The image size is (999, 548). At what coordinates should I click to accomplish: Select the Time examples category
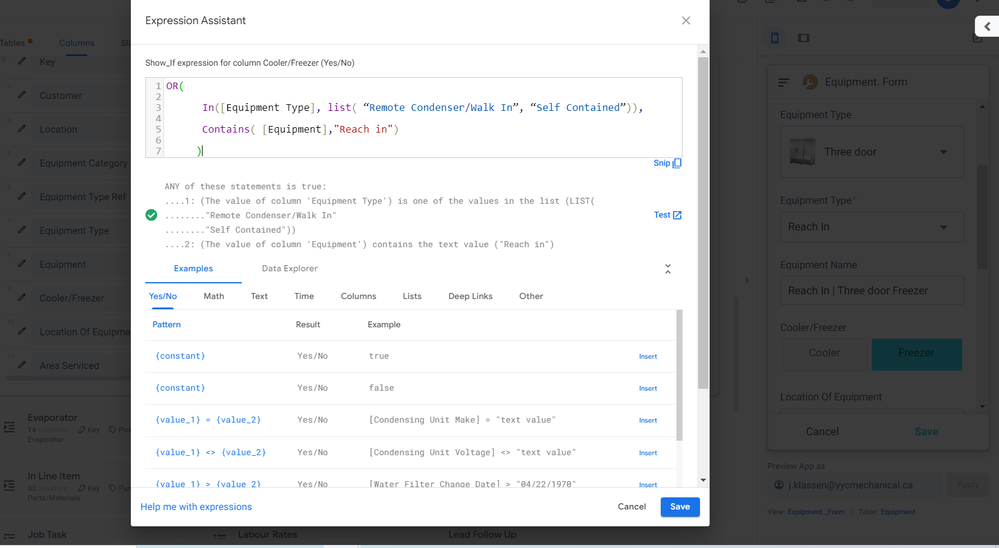tap(304, 296)
